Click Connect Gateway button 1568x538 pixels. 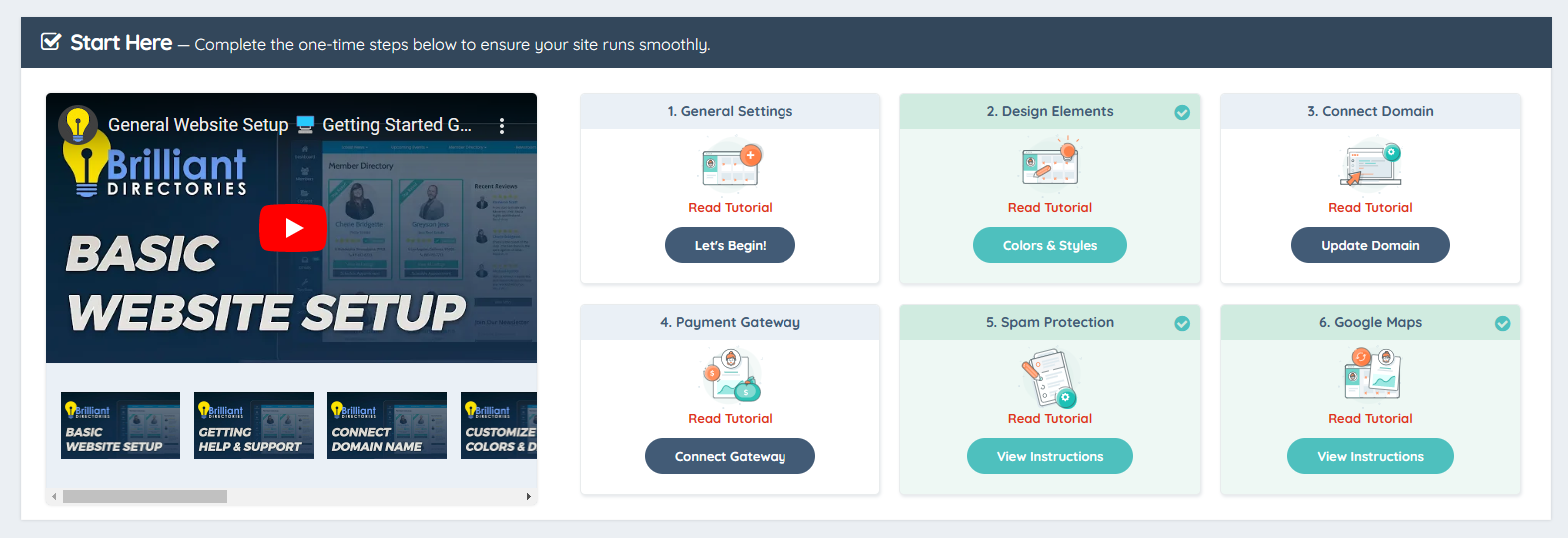click(730, 456)
